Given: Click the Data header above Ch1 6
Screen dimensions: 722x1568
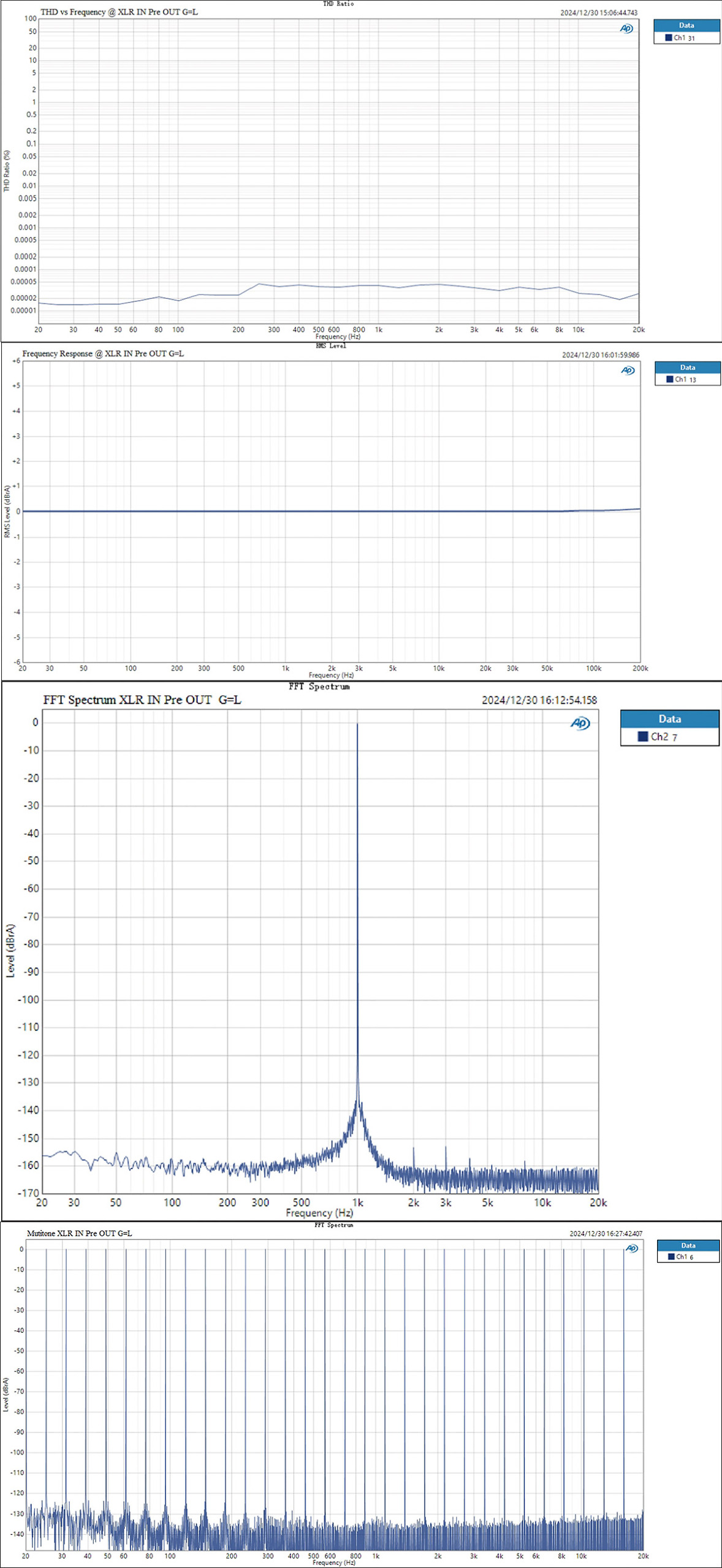Looking at the screenshot, I should 688,1246.
